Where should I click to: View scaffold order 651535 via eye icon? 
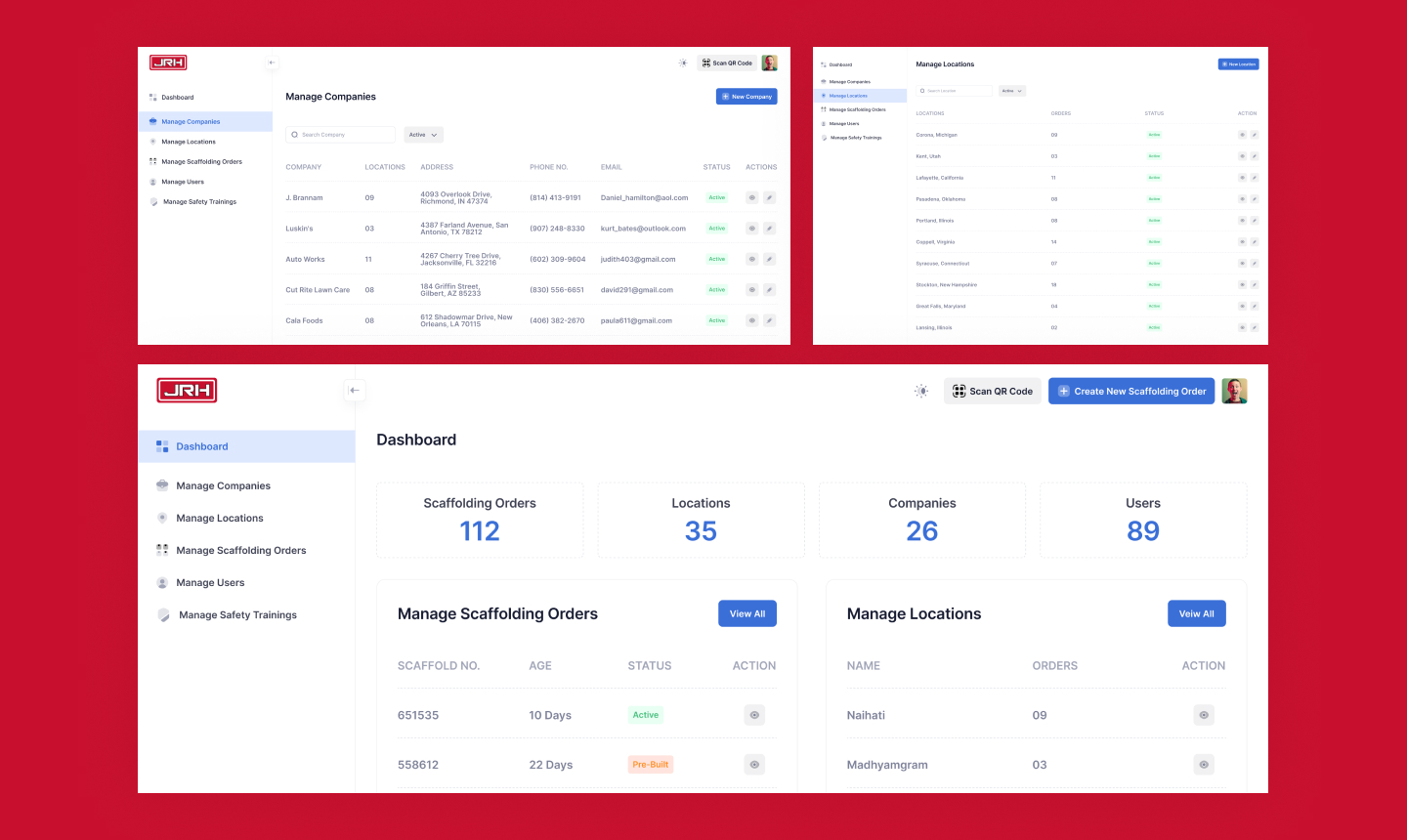click(x=754, y=715)
